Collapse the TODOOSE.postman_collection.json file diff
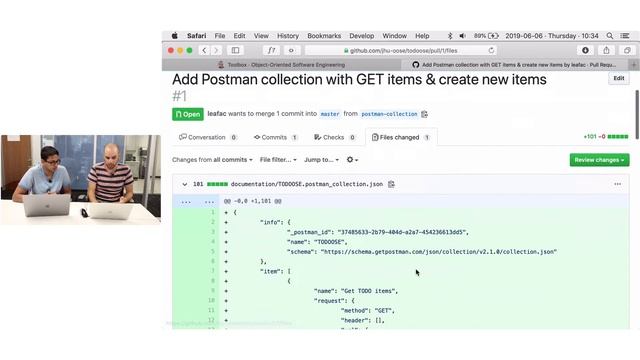 coord(184,184)
